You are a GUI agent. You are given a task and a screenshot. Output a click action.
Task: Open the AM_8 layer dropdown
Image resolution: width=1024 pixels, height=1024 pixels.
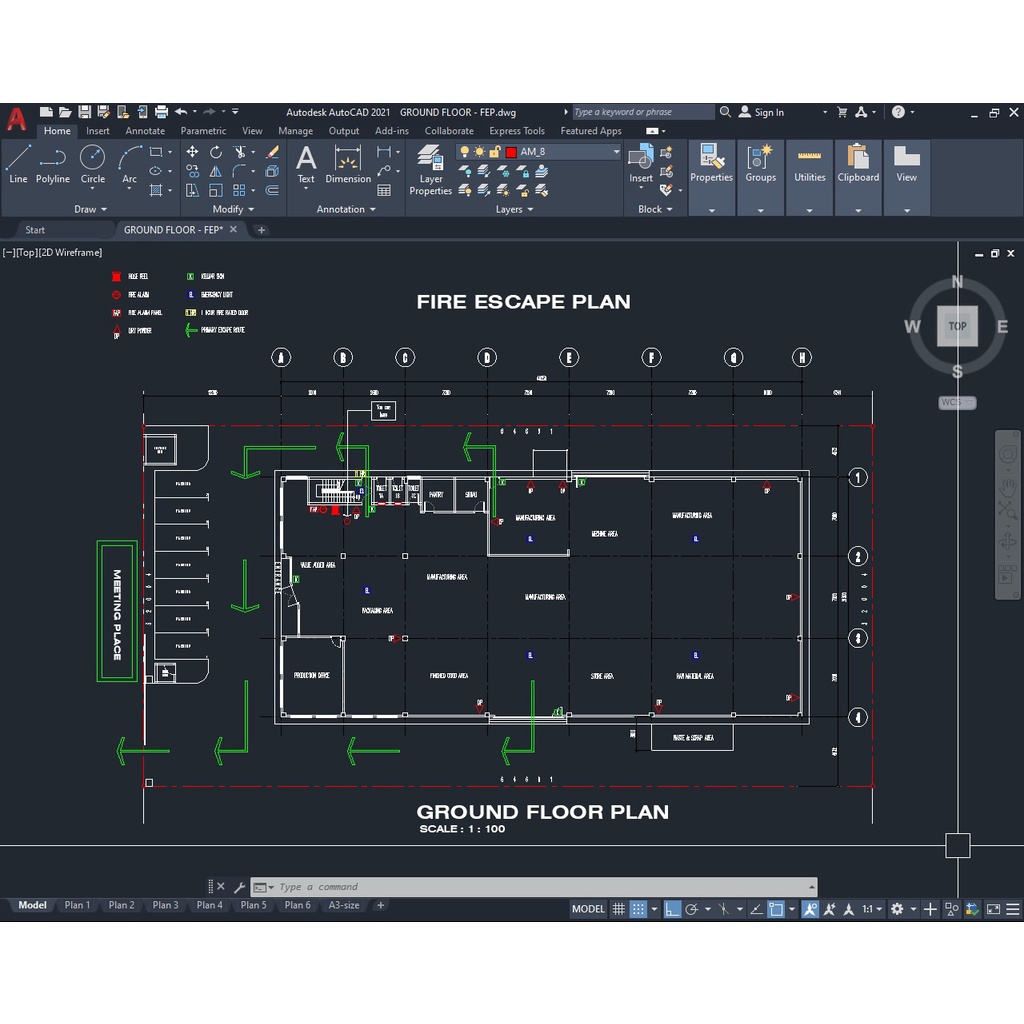(616, 152)
